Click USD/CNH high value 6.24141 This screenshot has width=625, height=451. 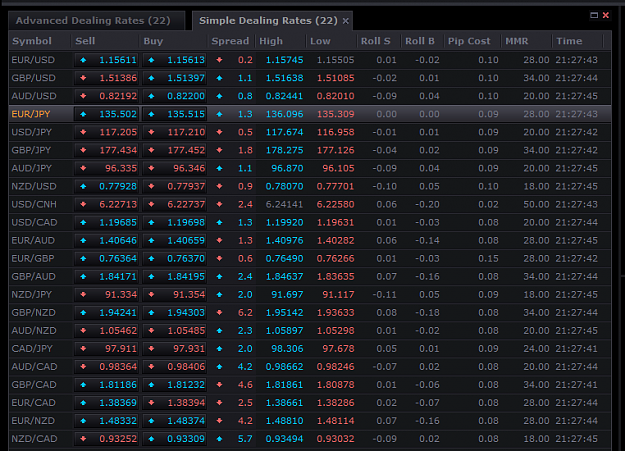[284, 204]
